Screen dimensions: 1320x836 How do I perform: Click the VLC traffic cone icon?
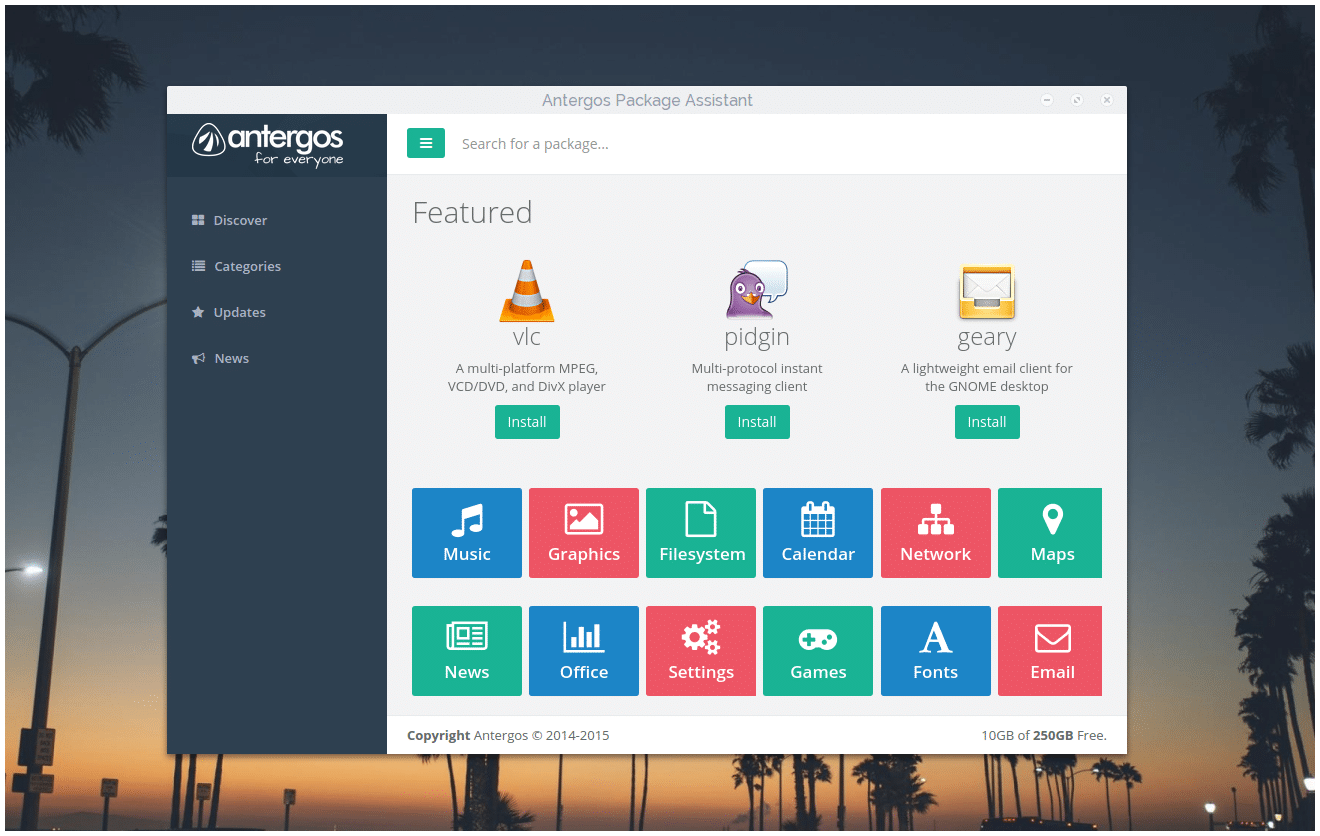[527, 291]
